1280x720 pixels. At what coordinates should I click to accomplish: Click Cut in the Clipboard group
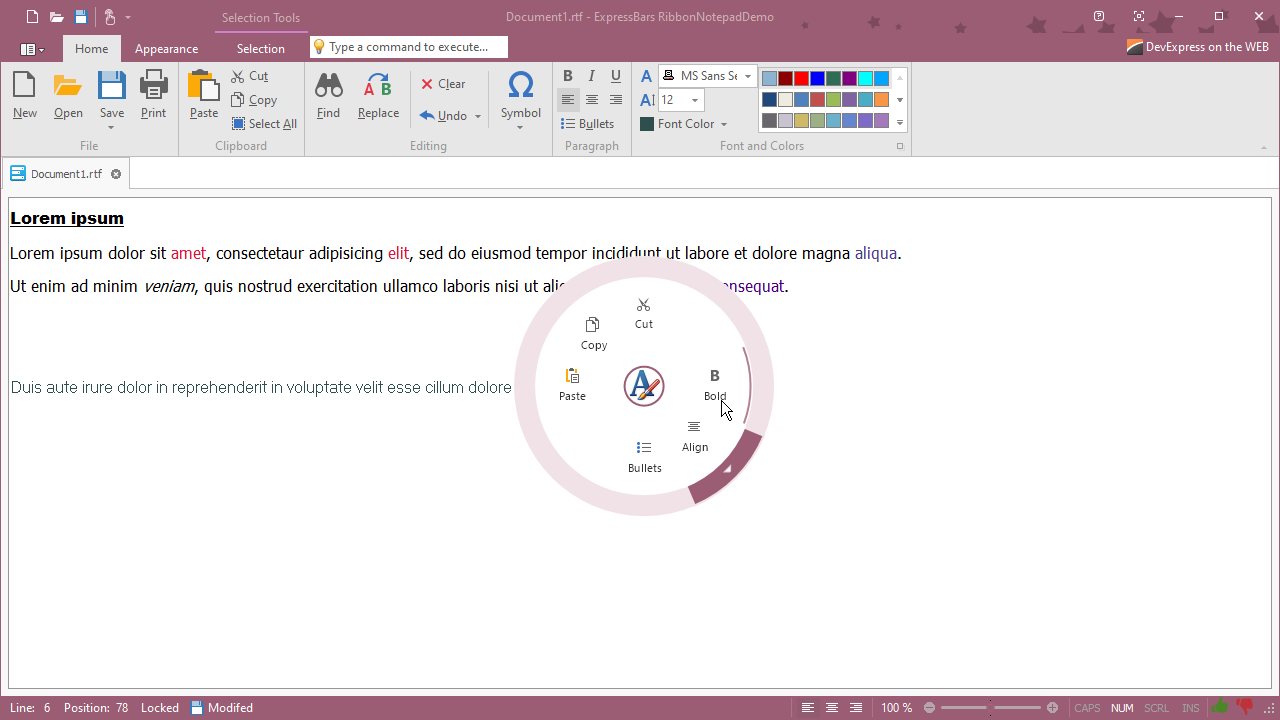(x=250, y=76)
